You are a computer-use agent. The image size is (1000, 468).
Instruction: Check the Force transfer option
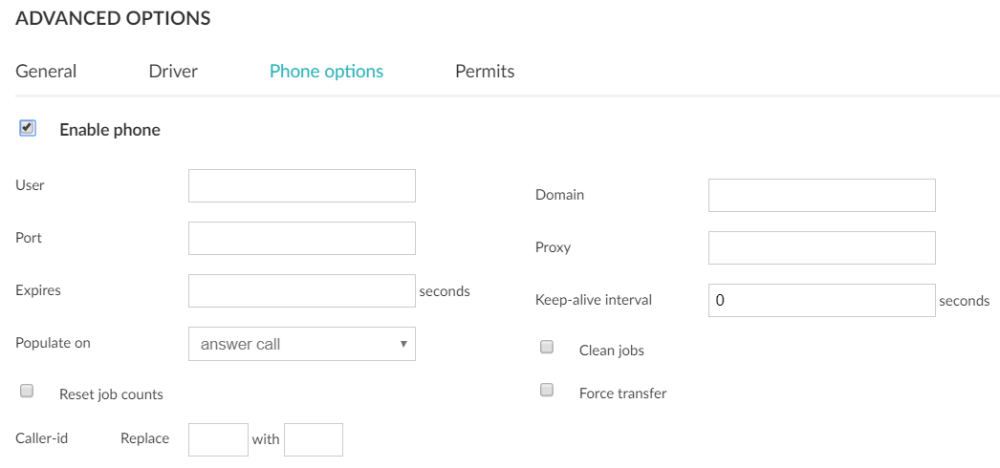click(547, 391)
